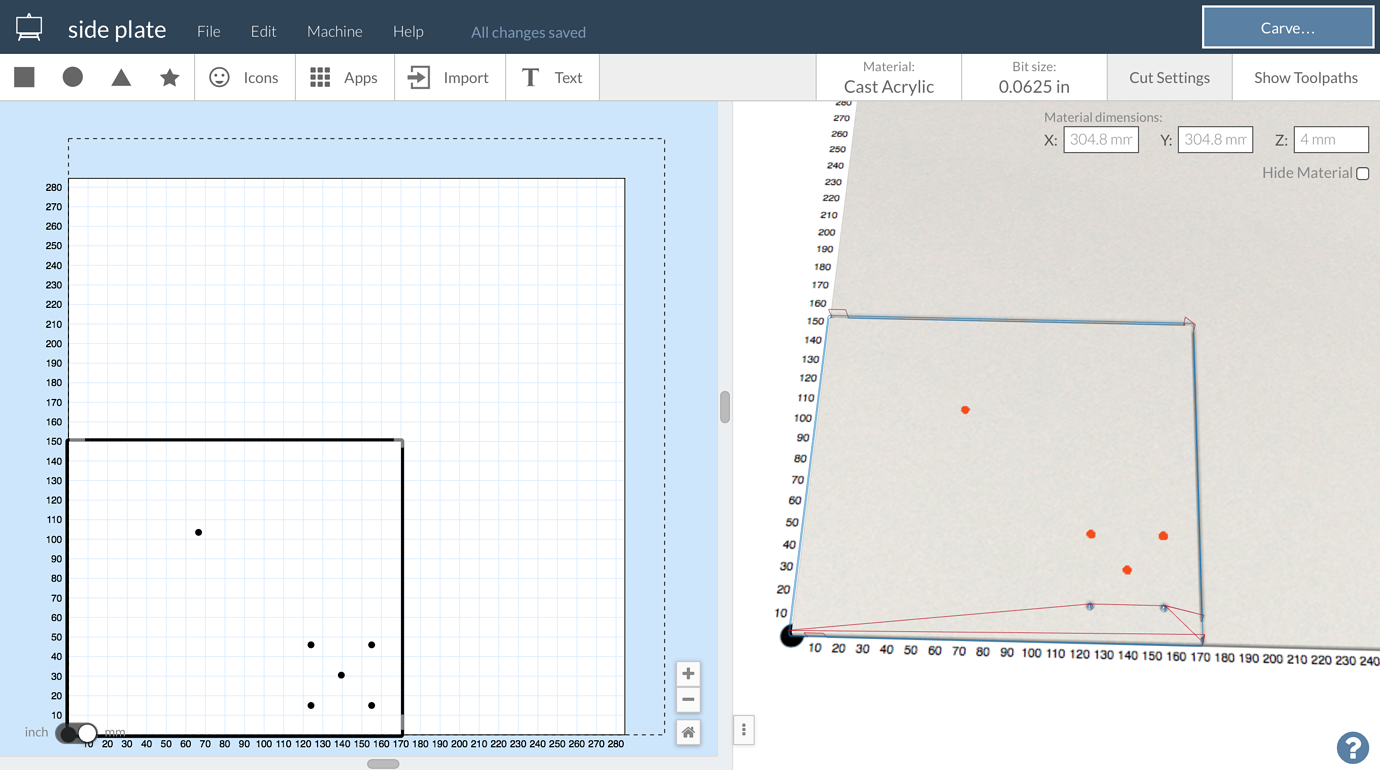Screen dimensions: 1380x770
Task: Toggle Show Toolpaths view
Action: coord(1304,77)
